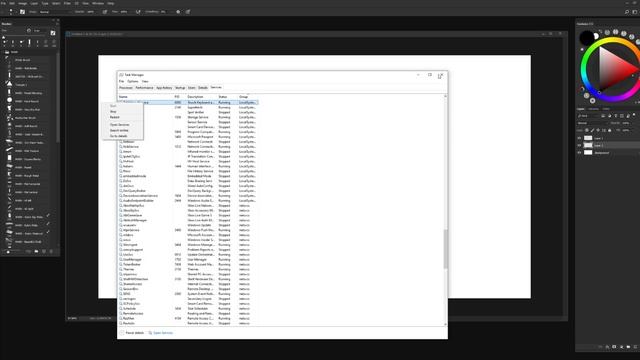Click the delete brush trash icon in Brushes panel
Screen dimensions: 640x360
(51, 251)
